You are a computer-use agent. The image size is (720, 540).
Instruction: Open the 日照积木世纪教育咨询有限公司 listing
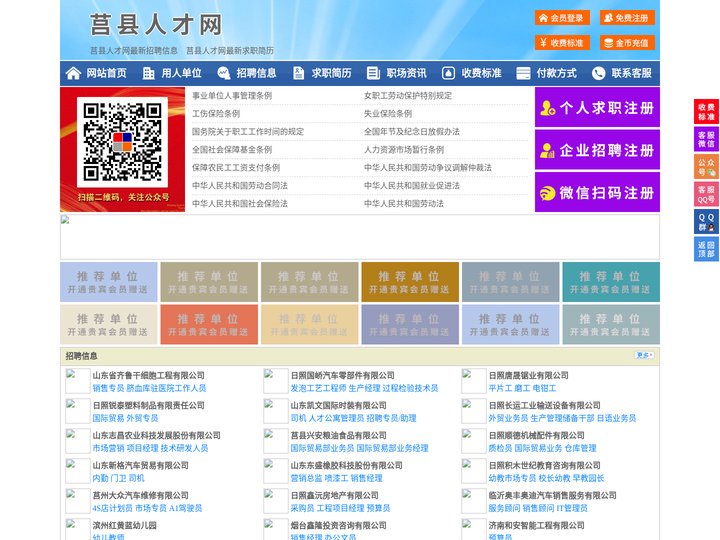545,465
